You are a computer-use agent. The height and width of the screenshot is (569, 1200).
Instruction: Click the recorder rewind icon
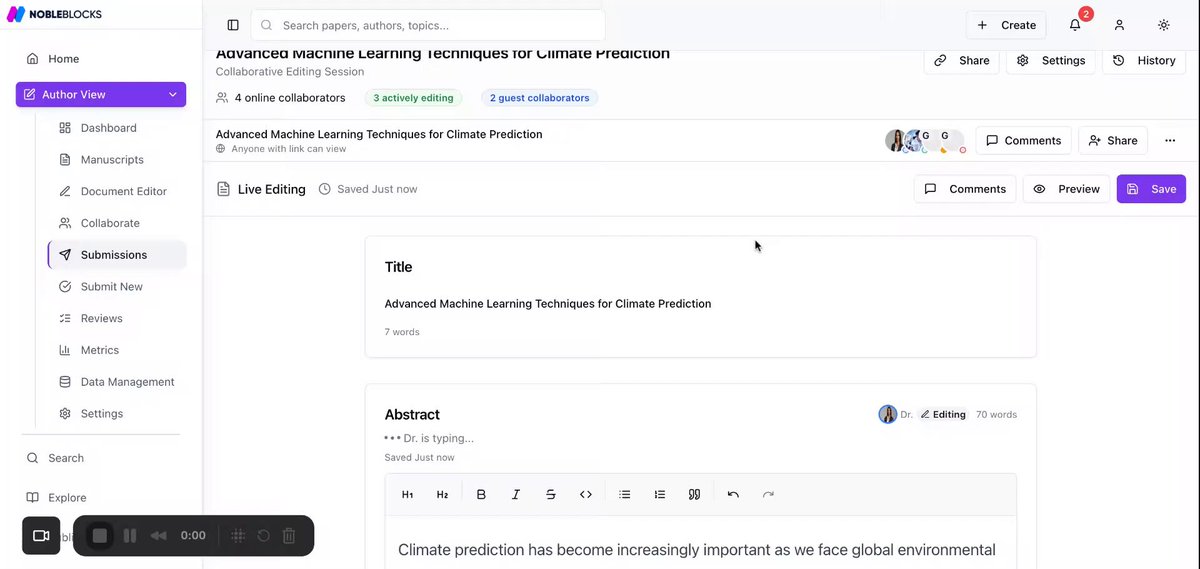pos(158,536)
